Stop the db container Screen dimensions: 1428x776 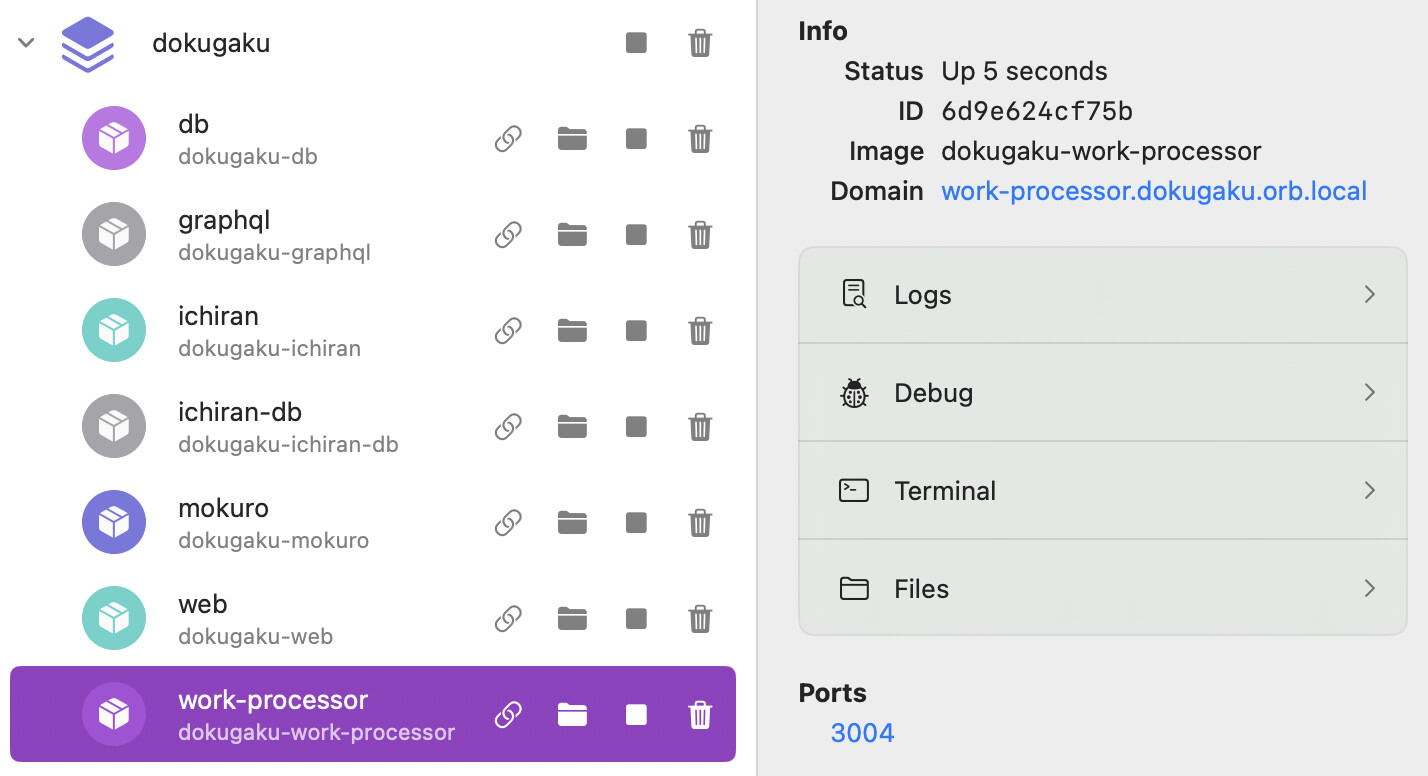coord(636,139)
